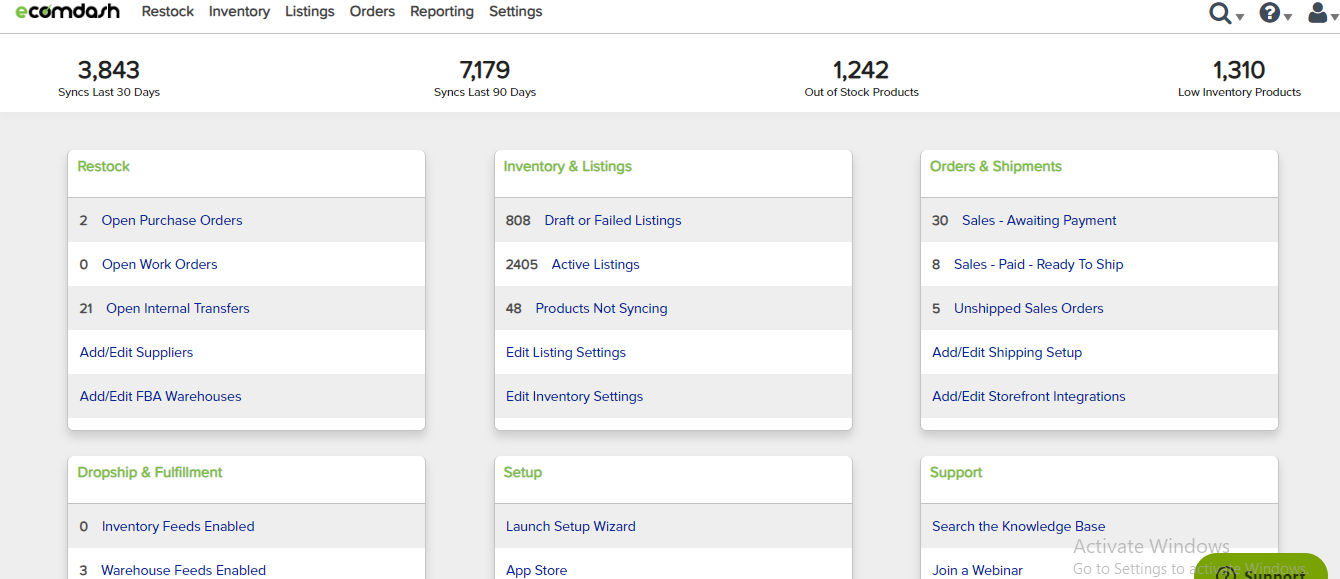Viewport: 1340px width, 579px height.
Task: View Products Not Syncing
Action: click(x=601, y=308)
